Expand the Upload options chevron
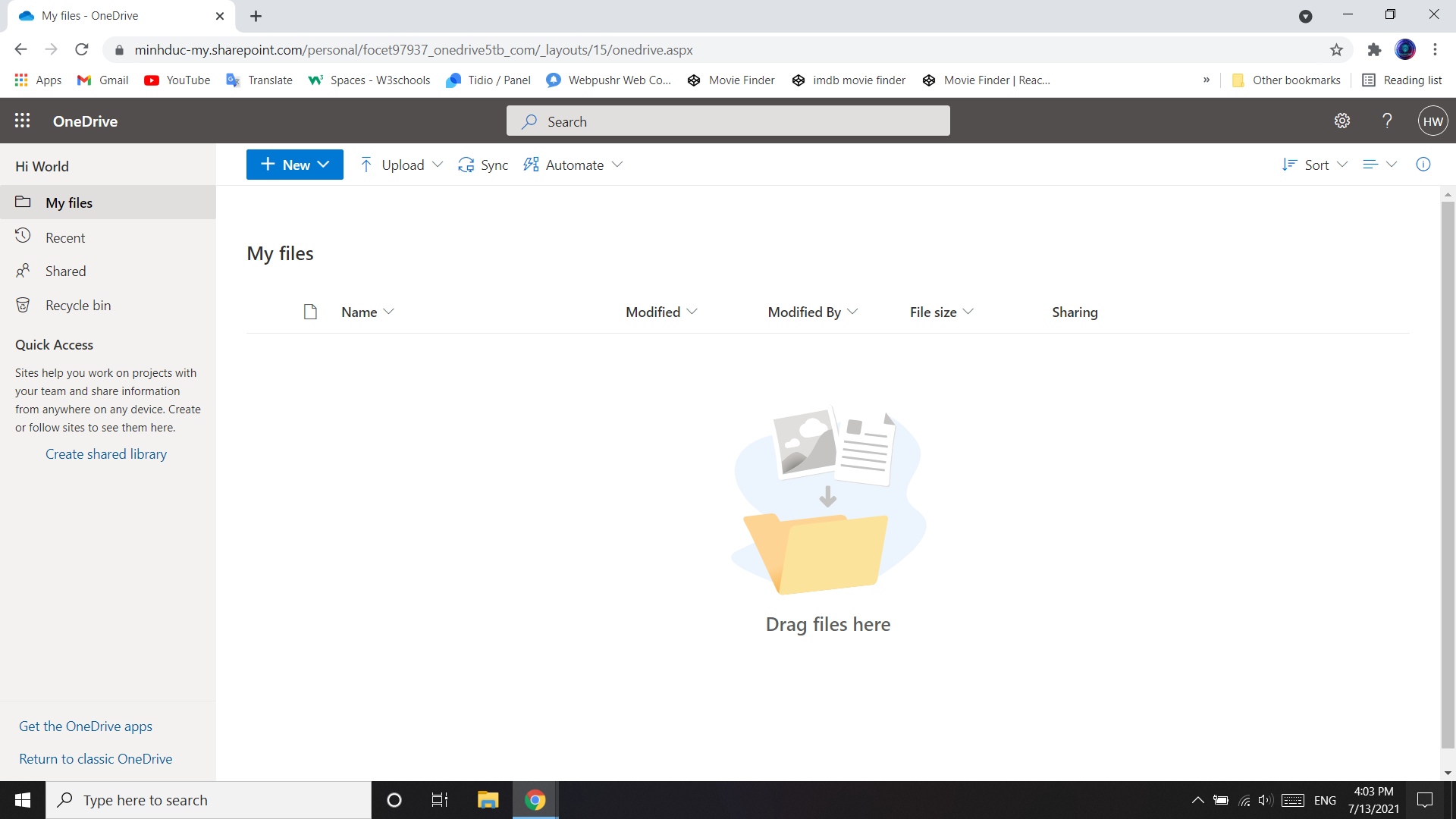The image size is (1456, 819). (x=438, y=165)
